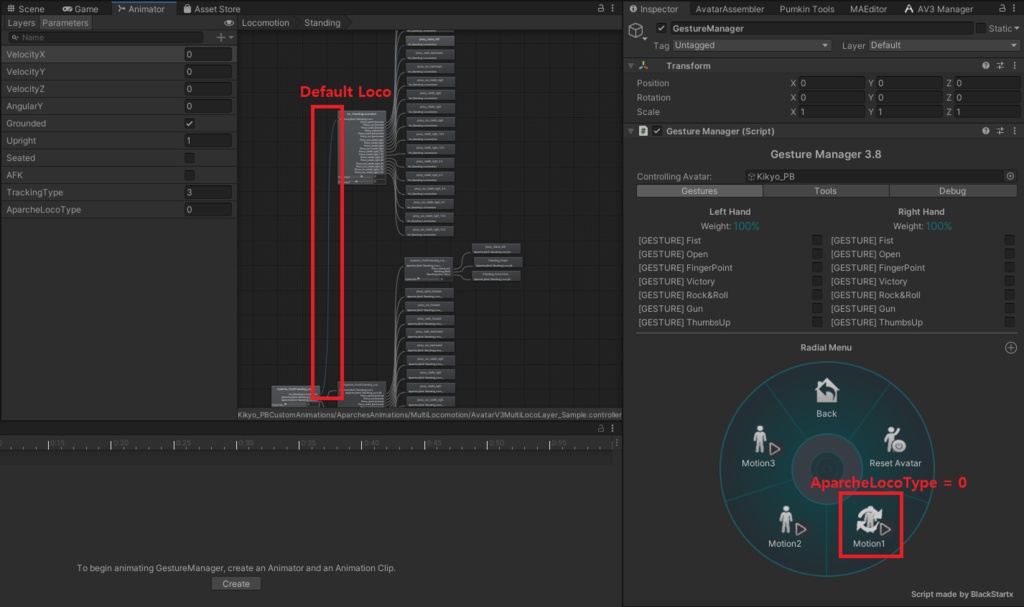
Task: Toggle the GestureManager active checkbox
Action: tap(661, 28)
